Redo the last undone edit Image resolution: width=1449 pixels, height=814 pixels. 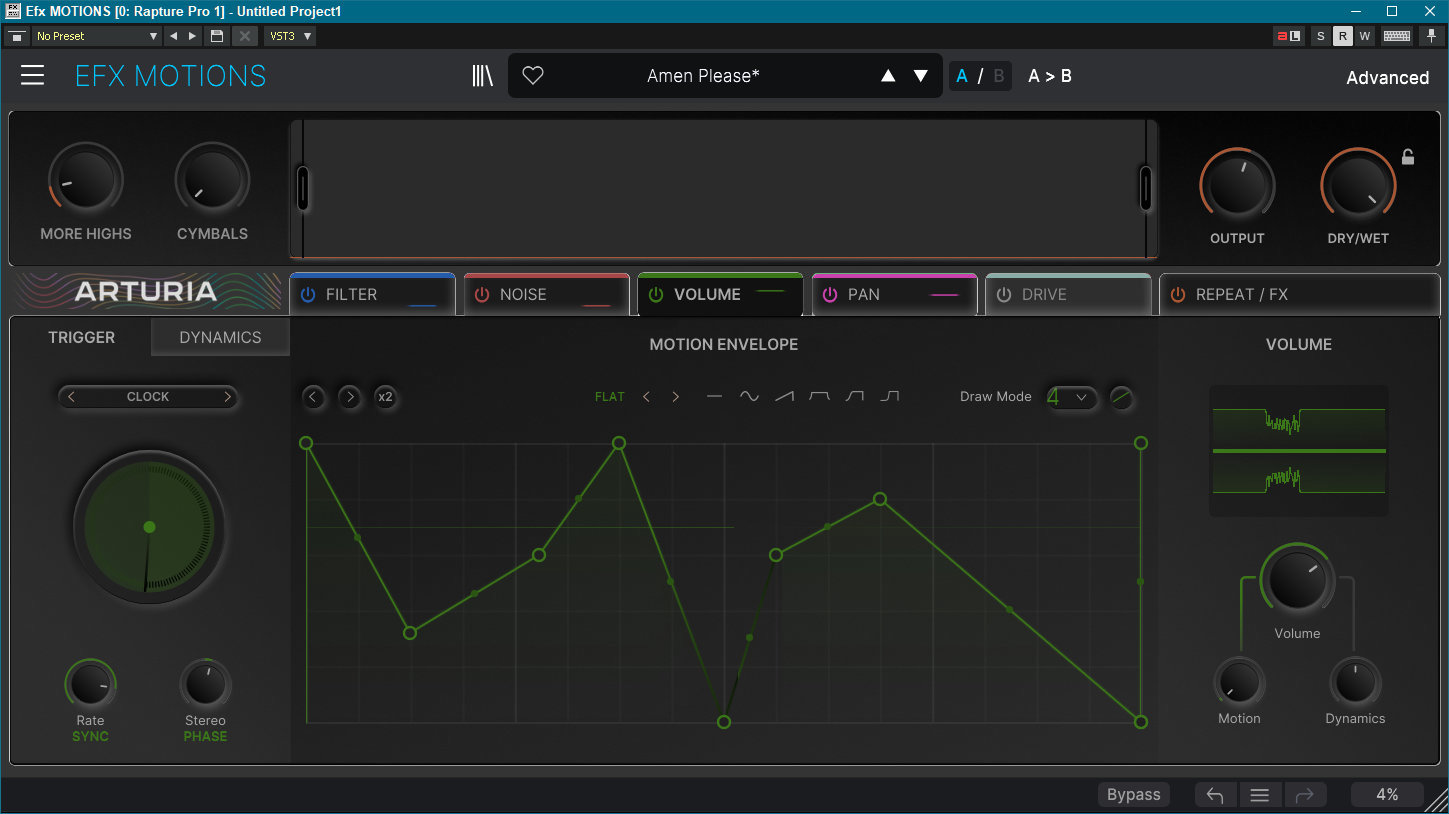click(1304, 795)
